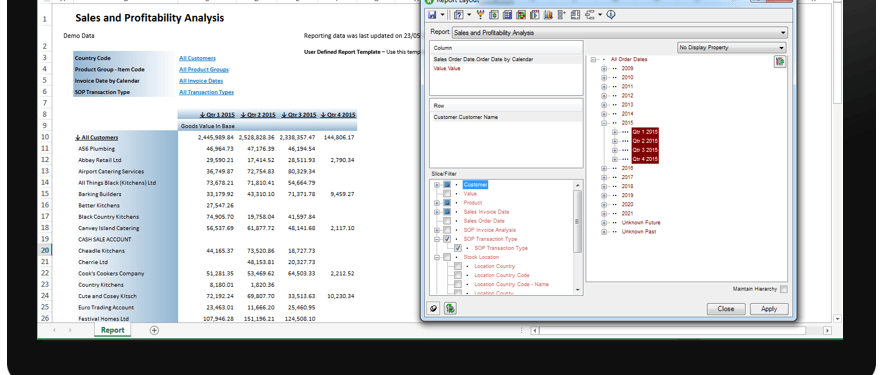
Task: Select row header 20 in spreadsheet
Action: (45, 250)
